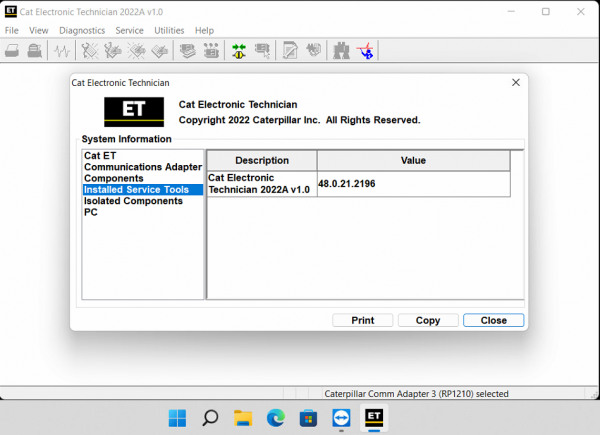Screen dimensions: 600x435
Task: Open Active Event Codes toolbar icon
Action: click(137, 51)
